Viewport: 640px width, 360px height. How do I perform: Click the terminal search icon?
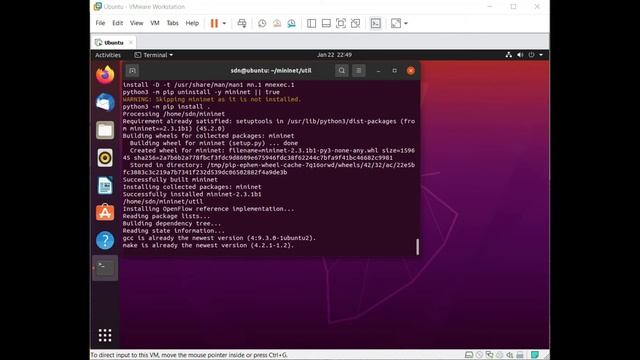point(342,71)
